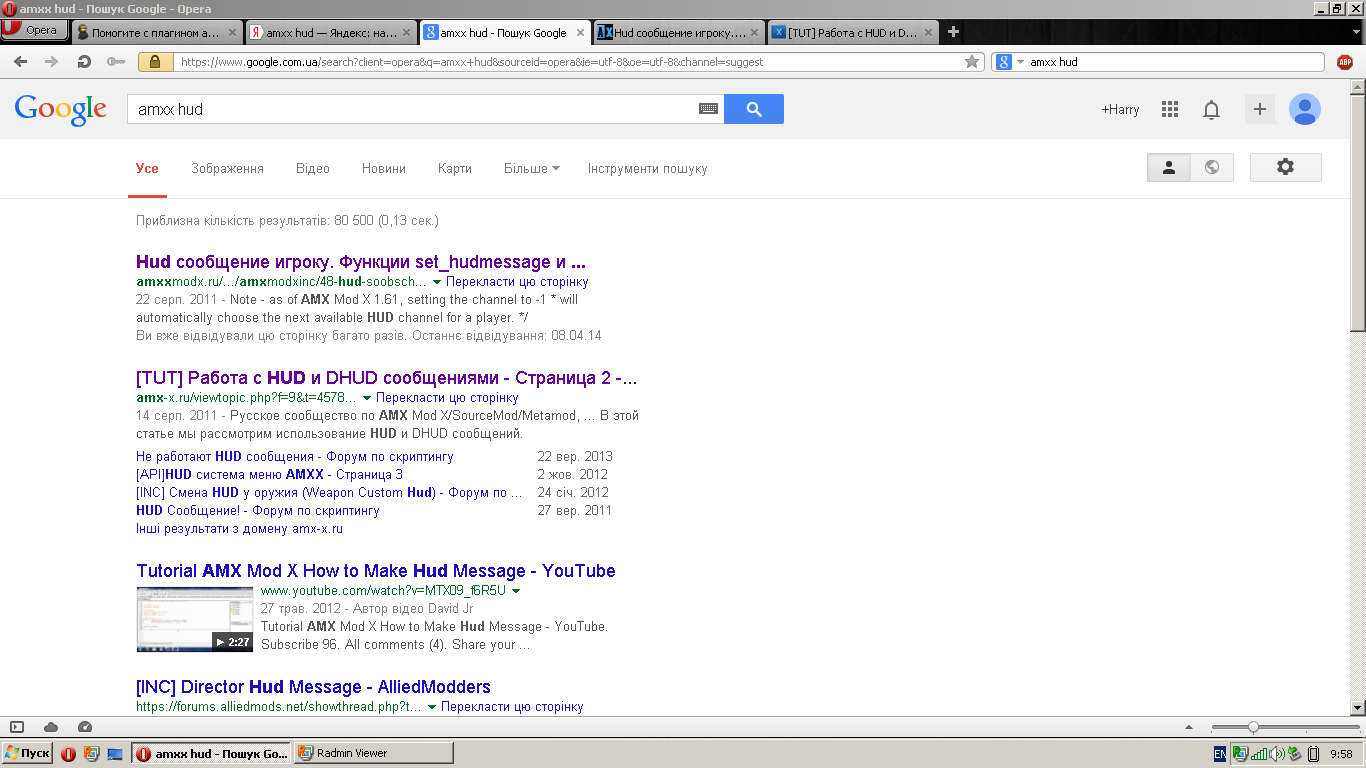This screenshot has width=1366, height=768.
Task: Open '[INC] Смена HUD у оружия' sublink
Action: [329, 492]
